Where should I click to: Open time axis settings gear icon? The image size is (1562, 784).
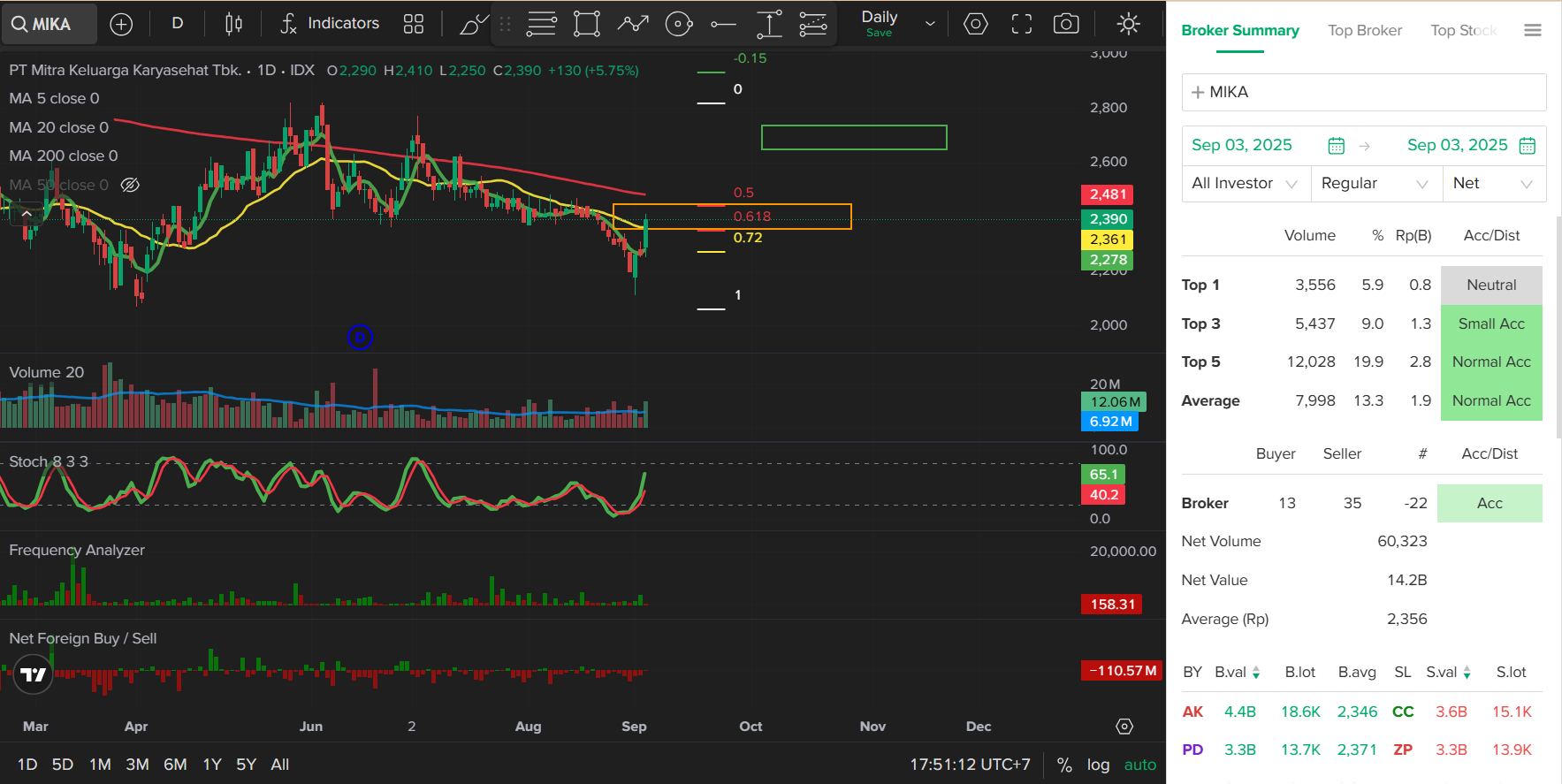1124,726
